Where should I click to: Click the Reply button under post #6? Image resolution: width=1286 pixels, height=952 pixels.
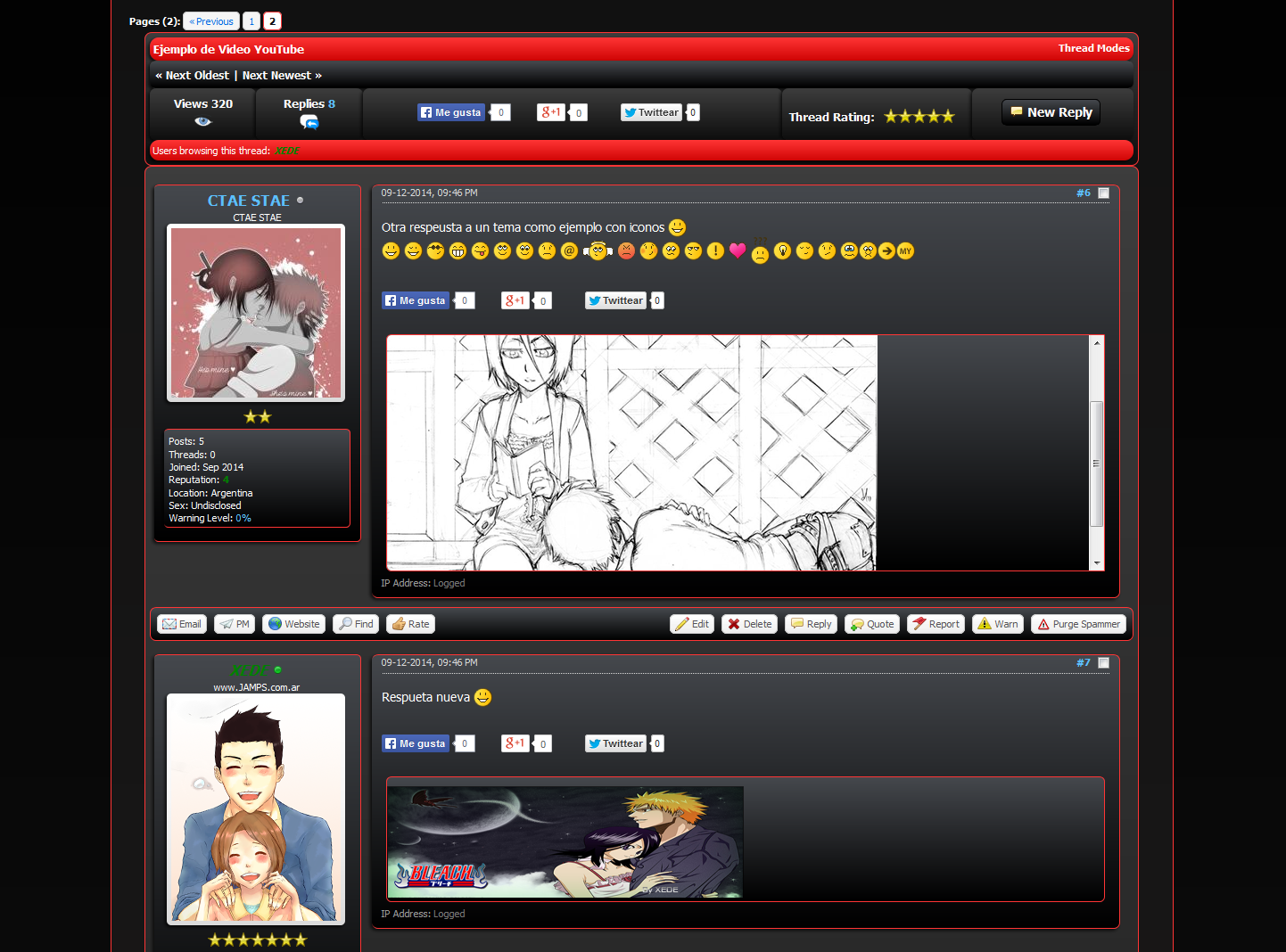811,624
